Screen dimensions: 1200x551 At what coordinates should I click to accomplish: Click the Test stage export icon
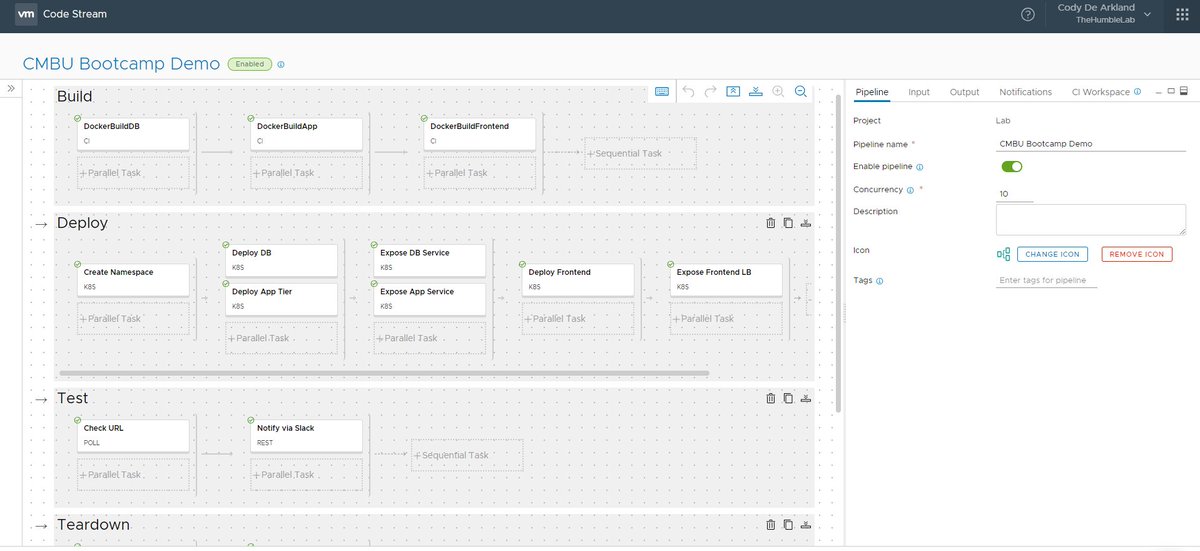tap(806, 398)
